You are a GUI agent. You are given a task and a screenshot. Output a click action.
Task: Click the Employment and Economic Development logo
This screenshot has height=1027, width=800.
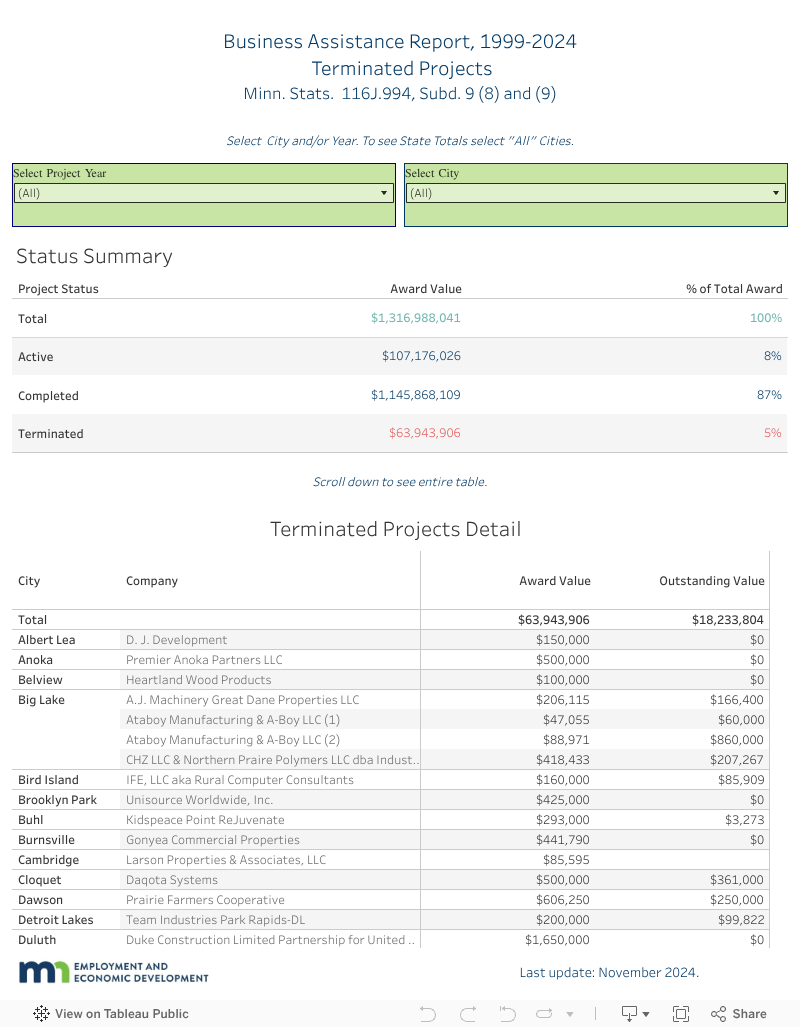point(113,972)
